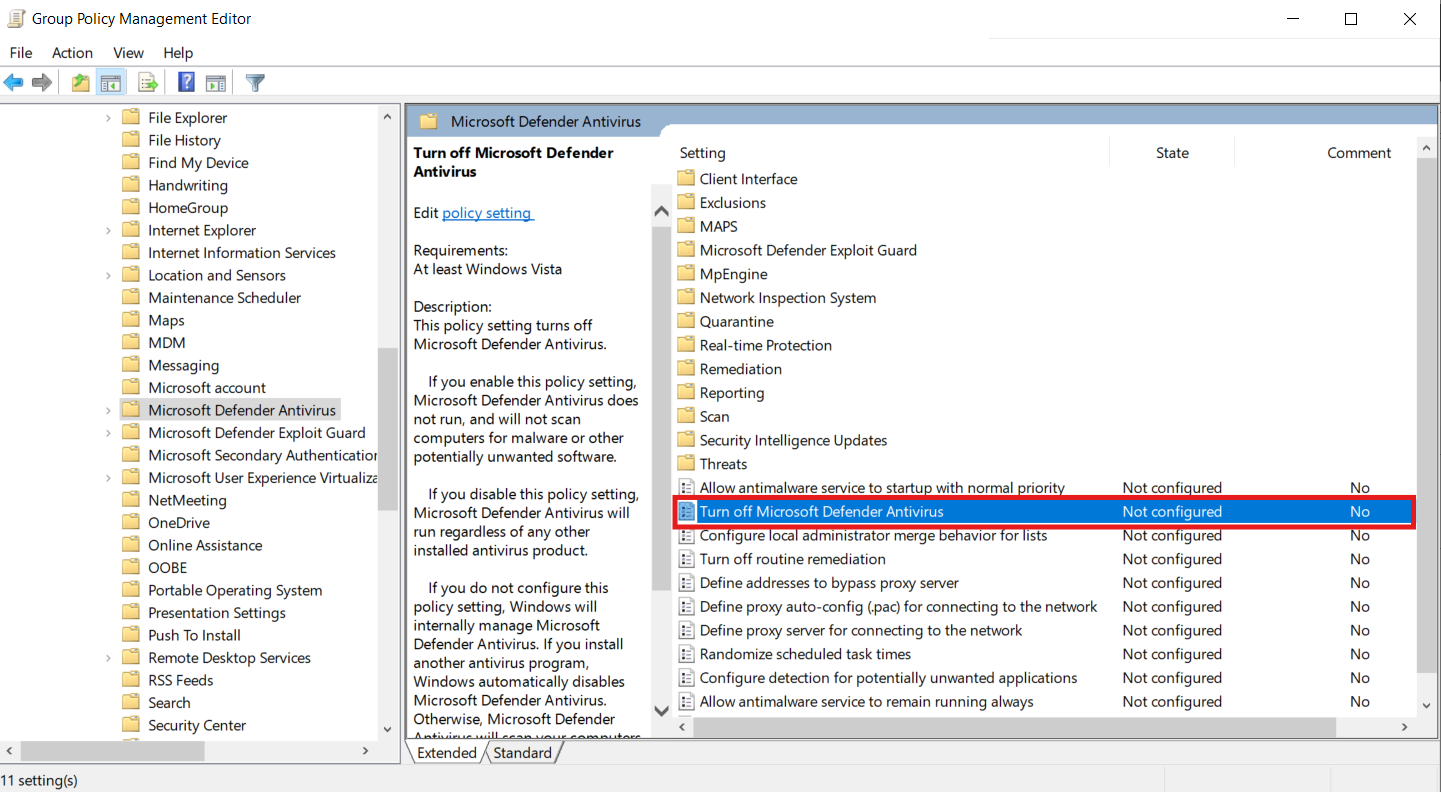Screen dimensions: 1441x792
Task: Click folder icon of OneDrive in tree
Action: click(x=131, y=523)
